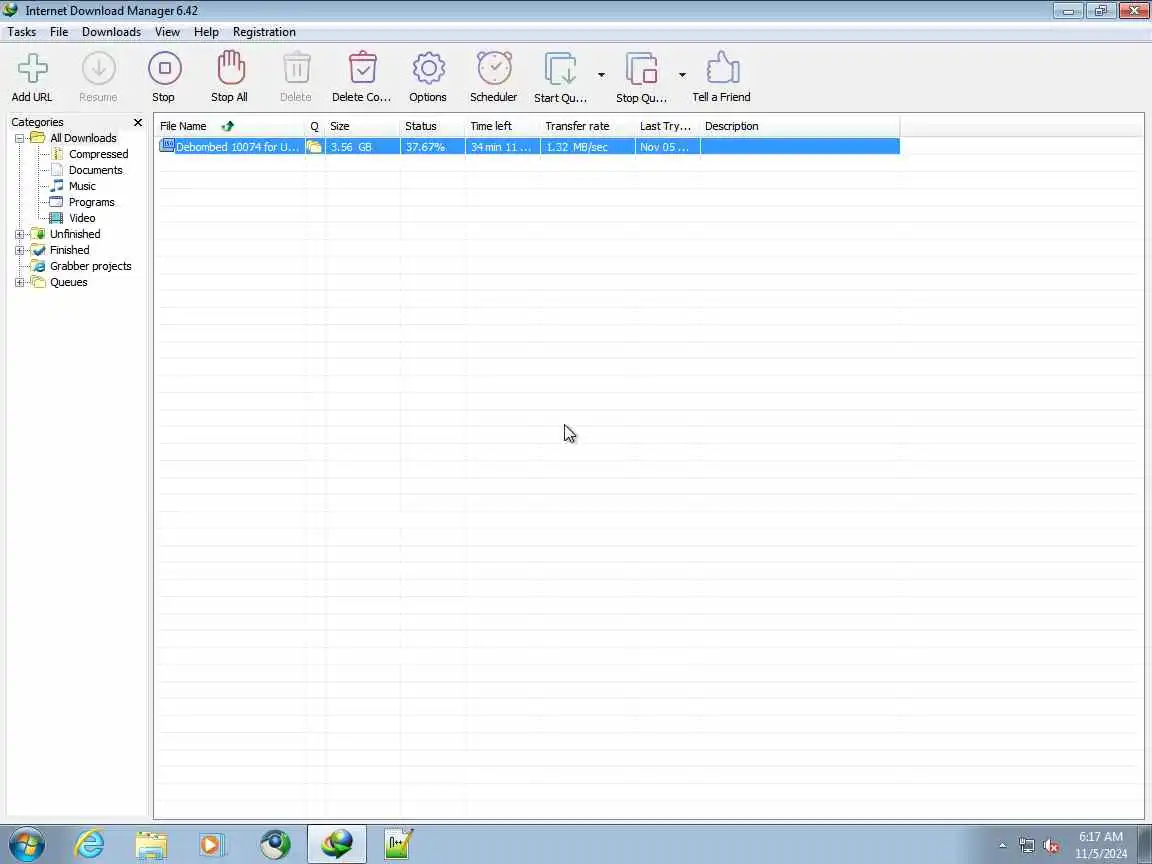1152x864 pixels.
Task: Click the file type icon of Debombed download
Action: [x=167, y=145]
